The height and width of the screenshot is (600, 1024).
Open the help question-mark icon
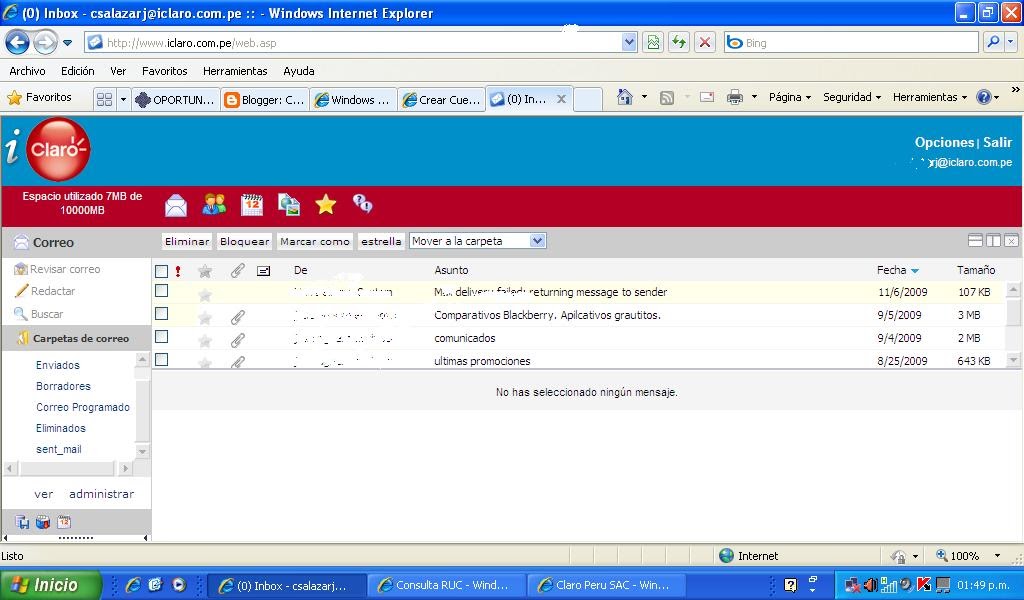tap(362, 204)
